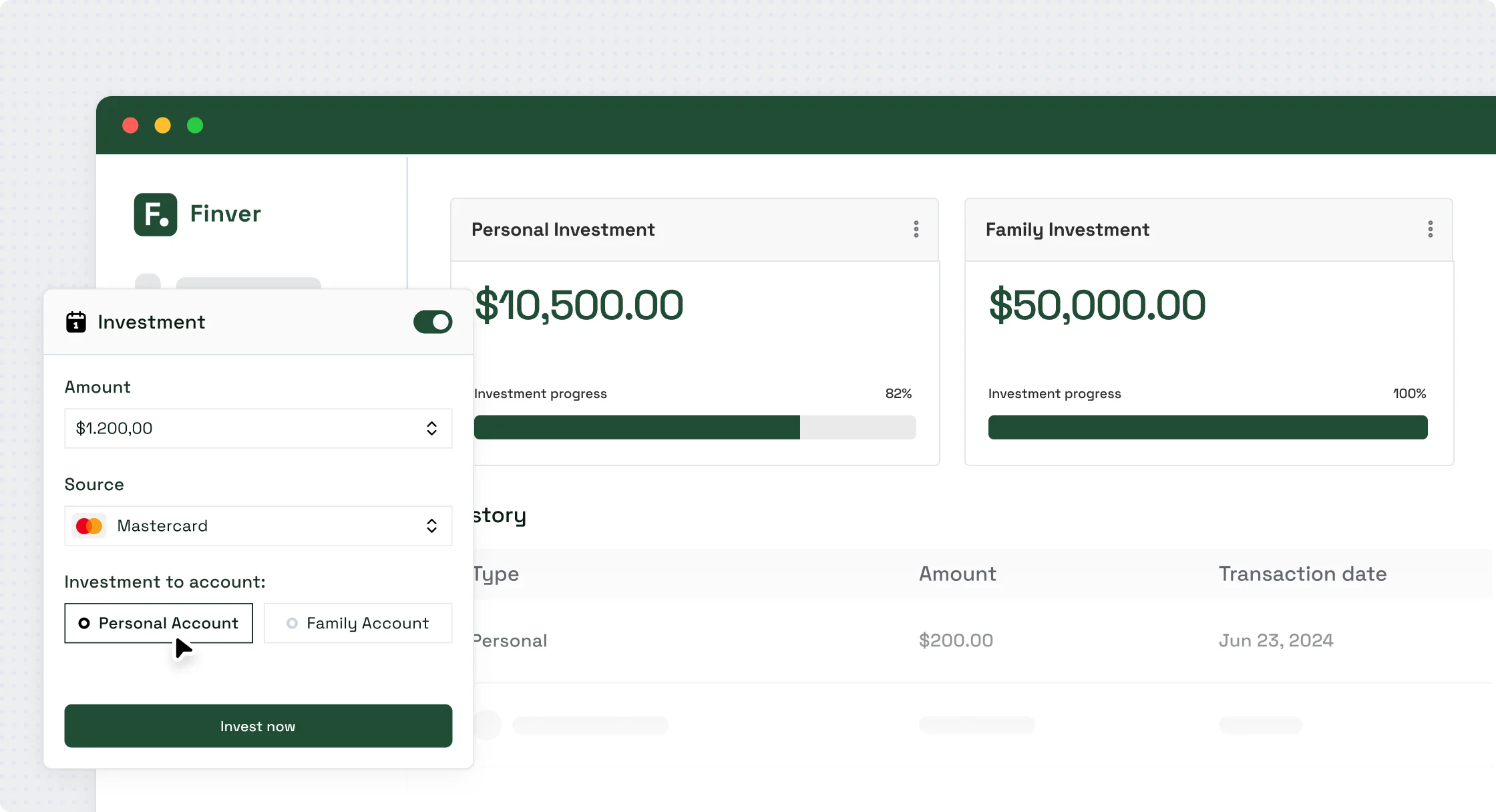Open Family Investment three-dot menu
Image resolution: width=1496 pixels, height=812 pixels.
pos(1430,229)
